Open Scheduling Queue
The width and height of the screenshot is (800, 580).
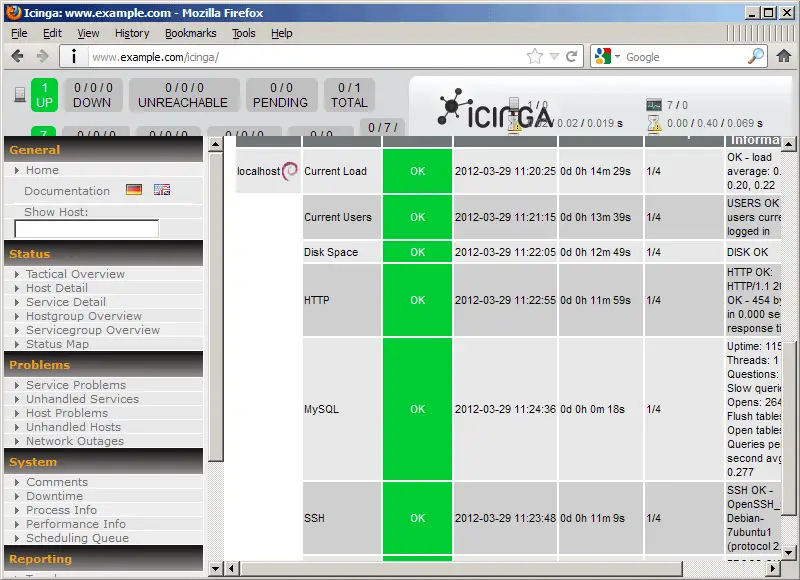click(77, 538)
